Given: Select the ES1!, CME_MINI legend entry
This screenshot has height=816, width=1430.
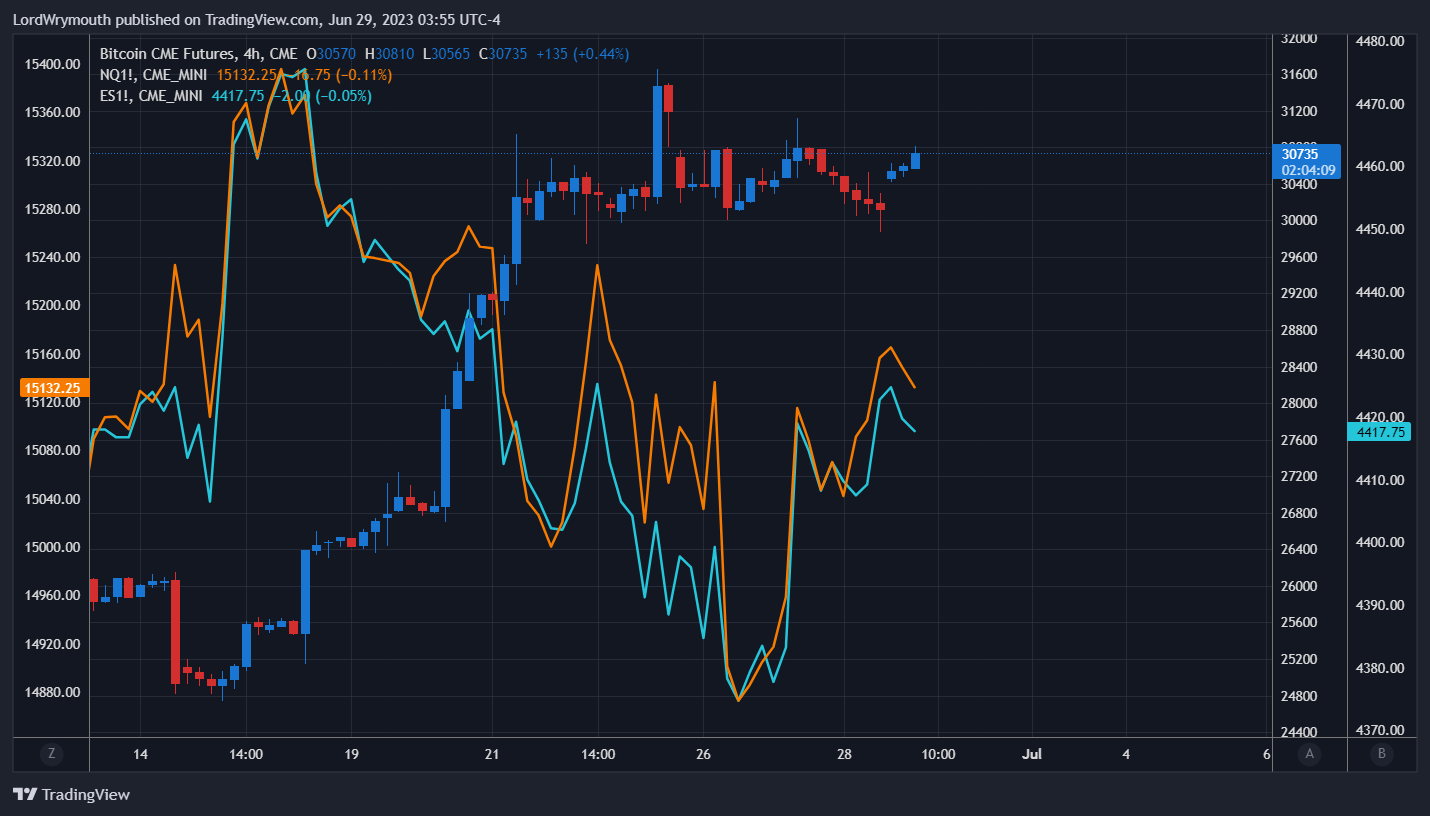Looking at the screenshot, I should click(x=151, y=96).
